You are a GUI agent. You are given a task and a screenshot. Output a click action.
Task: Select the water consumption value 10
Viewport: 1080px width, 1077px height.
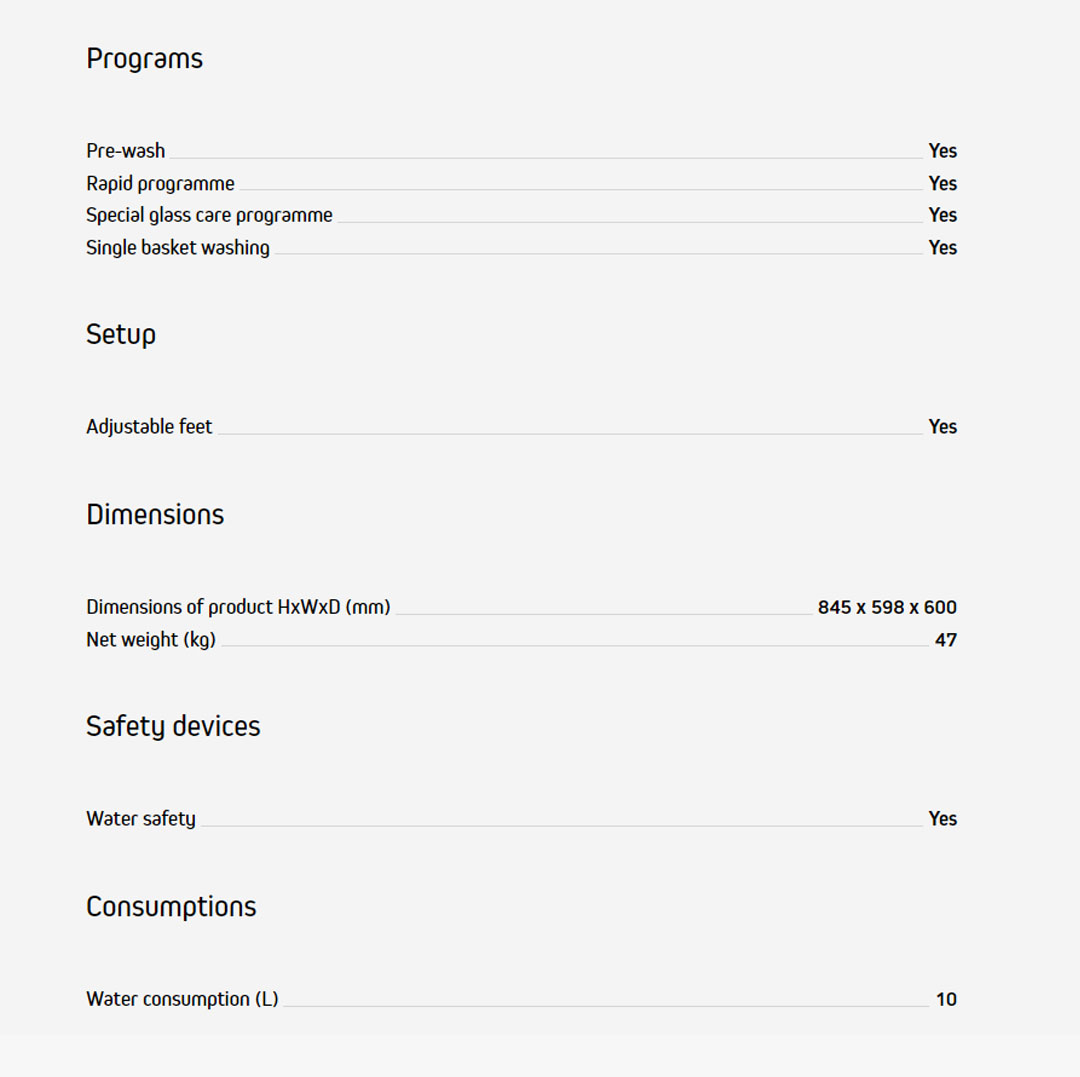(946, 999)
